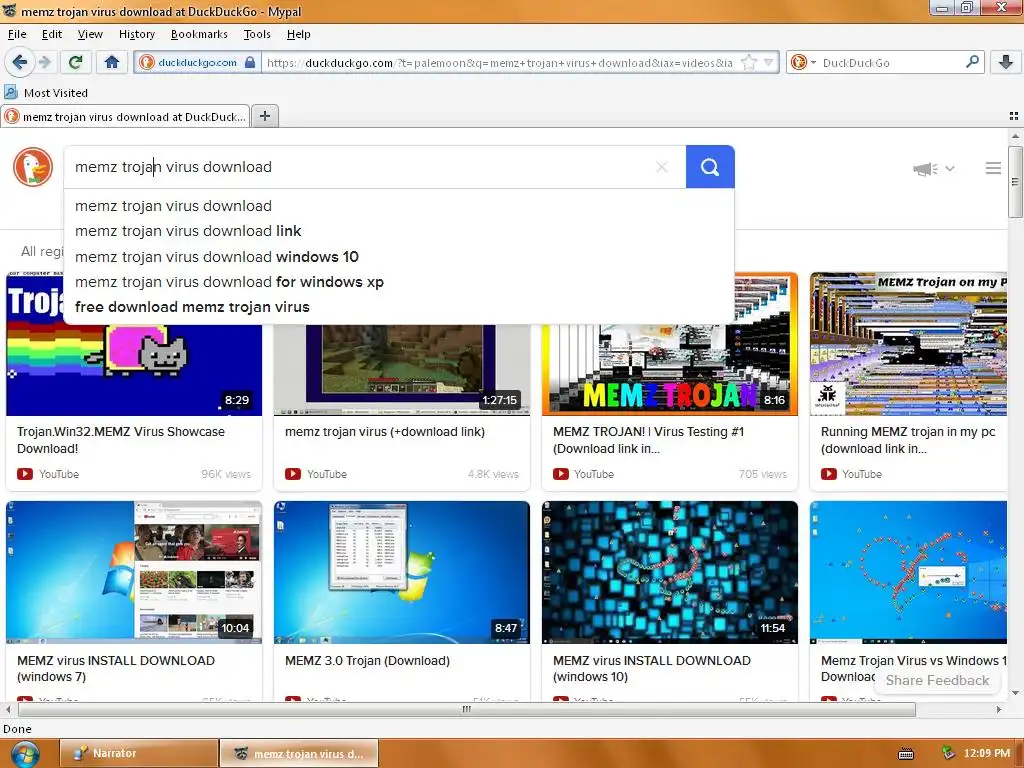Choose suggestion 'memz trojan virus download link'
The image size is (1024, 768).
point(188,231)
